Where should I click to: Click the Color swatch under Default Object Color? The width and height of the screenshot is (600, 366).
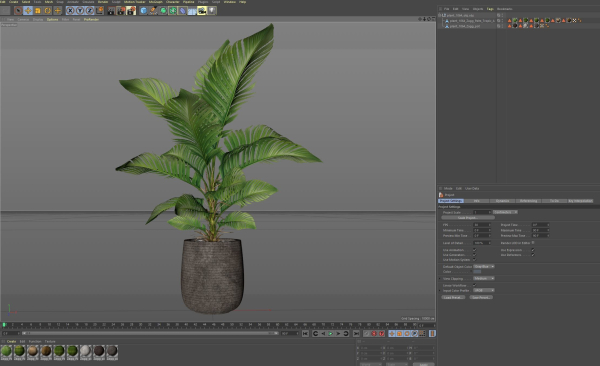click(x=477, y=271)
